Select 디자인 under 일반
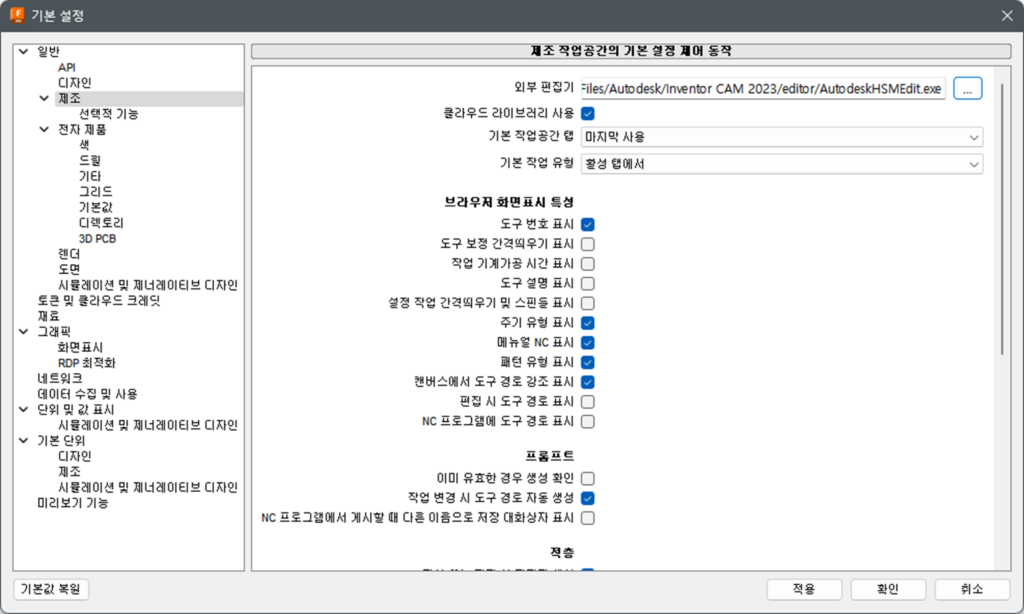Image resolution: width=1024 pixels, height=614 pixels. (x=74, y=83)
